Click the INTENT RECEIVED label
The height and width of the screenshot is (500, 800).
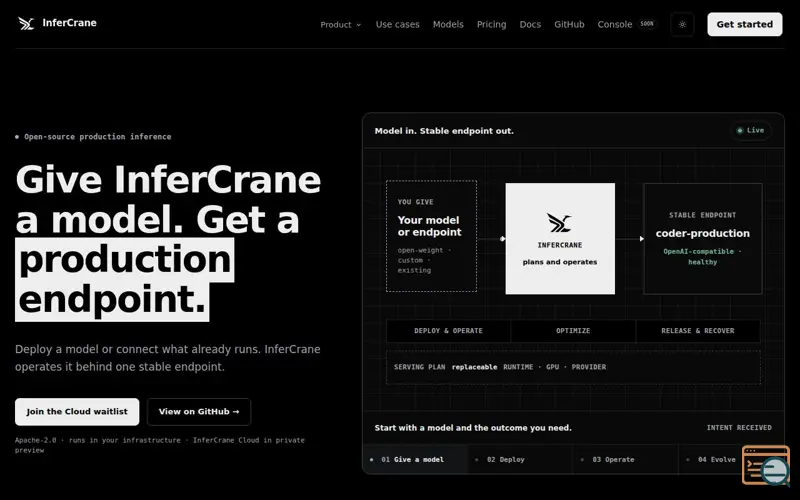point(739,428)
